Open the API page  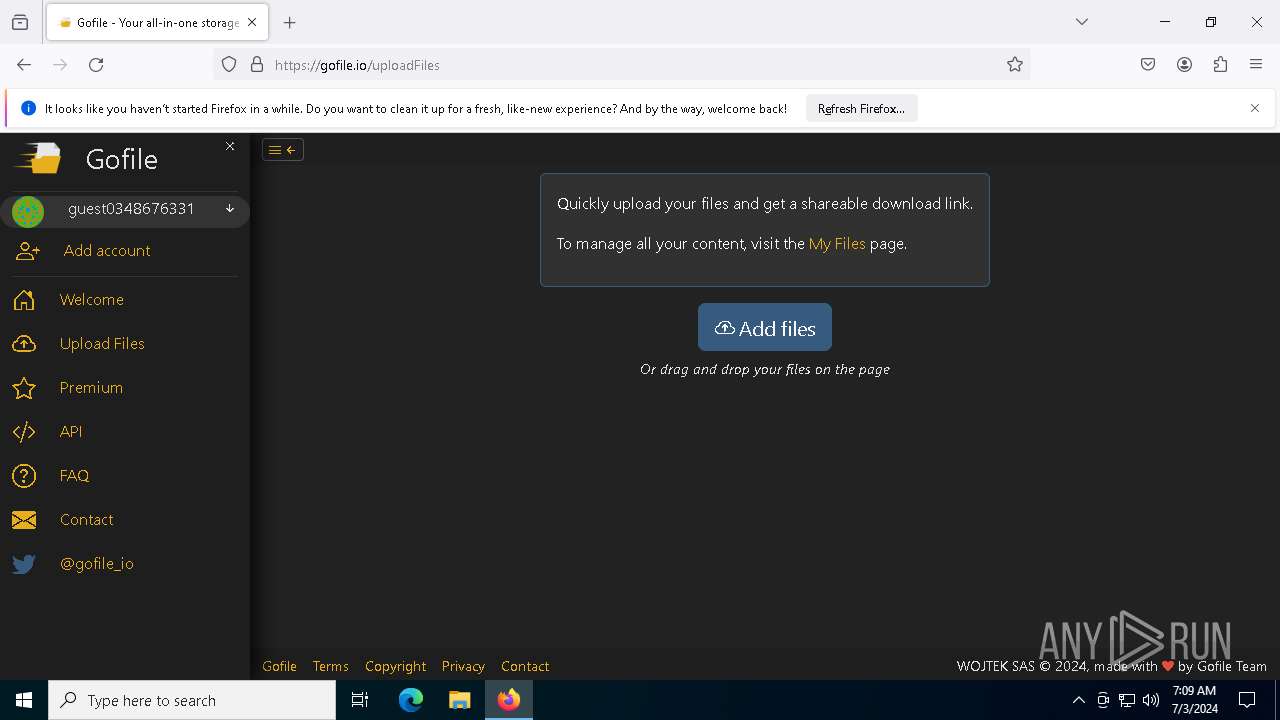[x=71, y=432]
